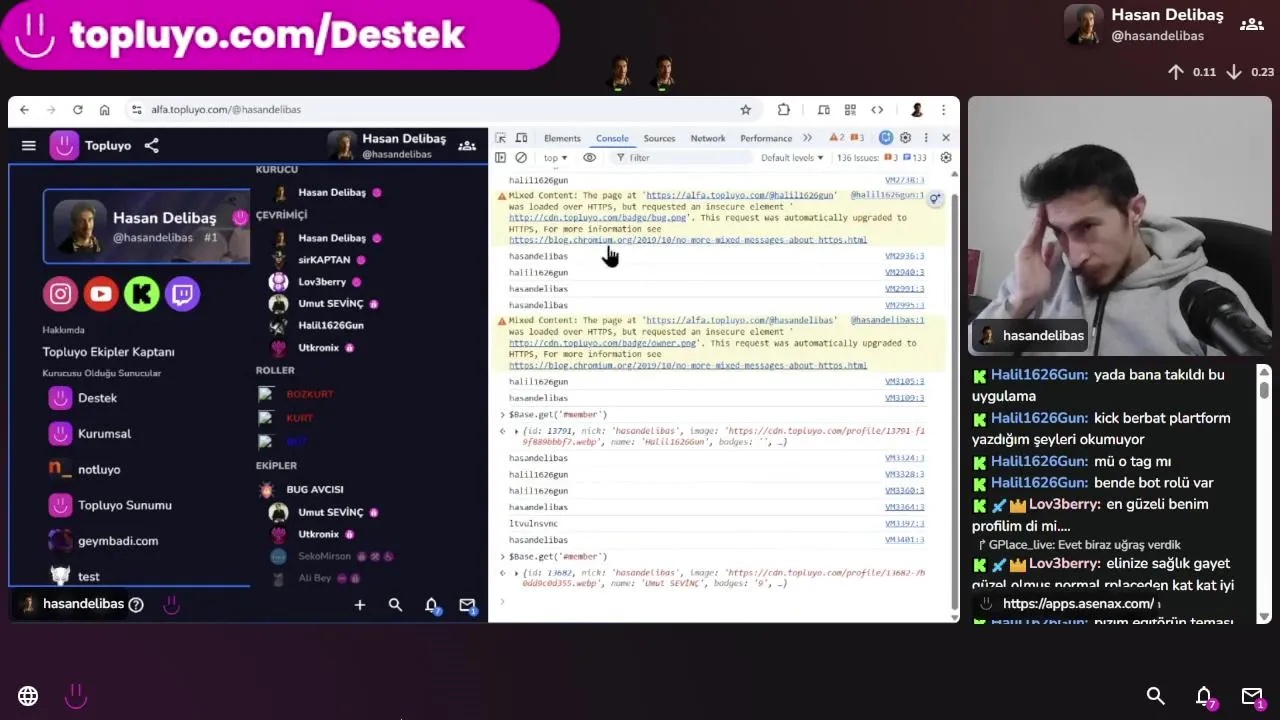Click the browser address bar
Viewport: 1280px width, 720px height.
coord(440,110)
